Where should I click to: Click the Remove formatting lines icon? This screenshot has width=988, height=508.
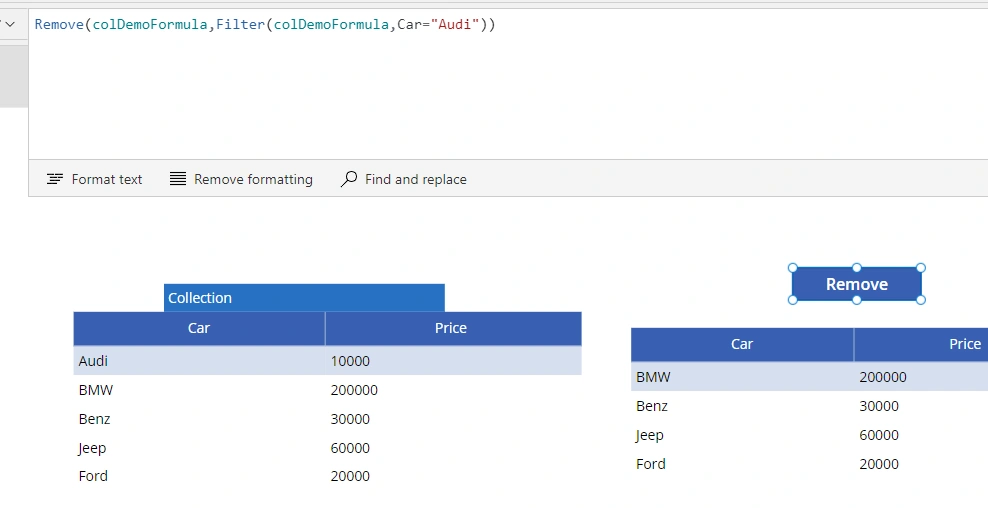(x=178, y=179)
